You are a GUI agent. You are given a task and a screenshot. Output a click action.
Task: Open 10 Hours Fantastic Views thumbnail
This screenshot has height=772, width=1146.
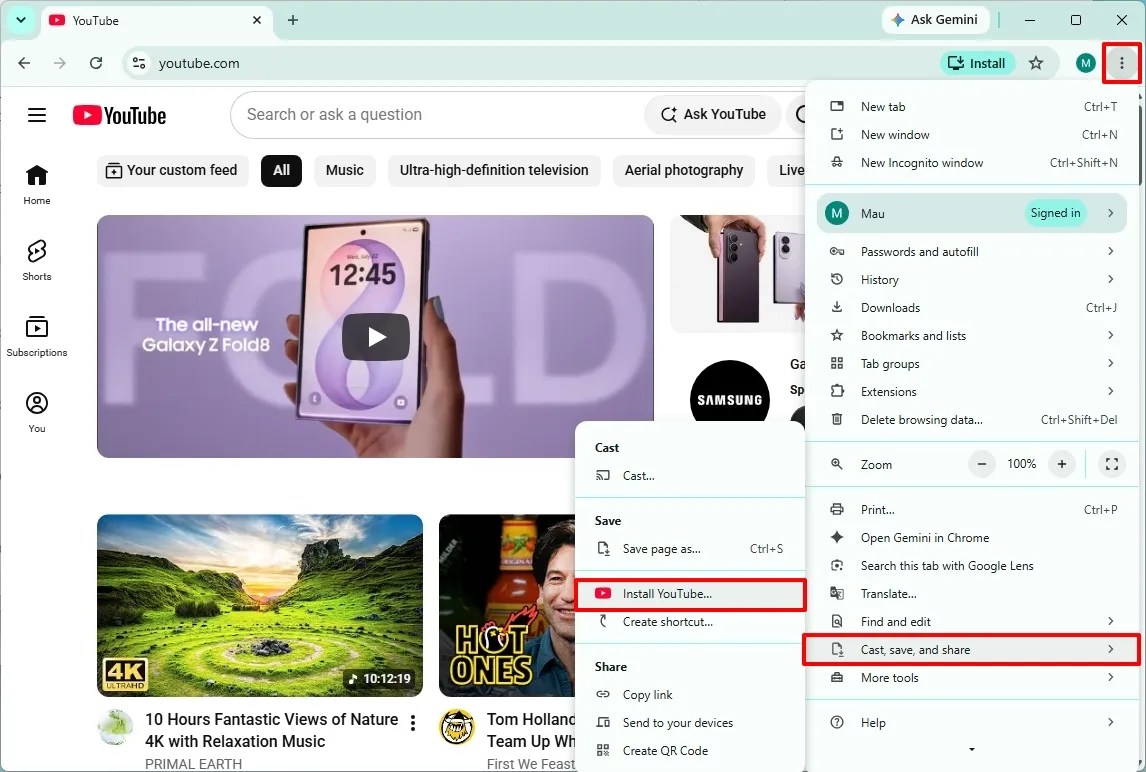pos(259,605)
